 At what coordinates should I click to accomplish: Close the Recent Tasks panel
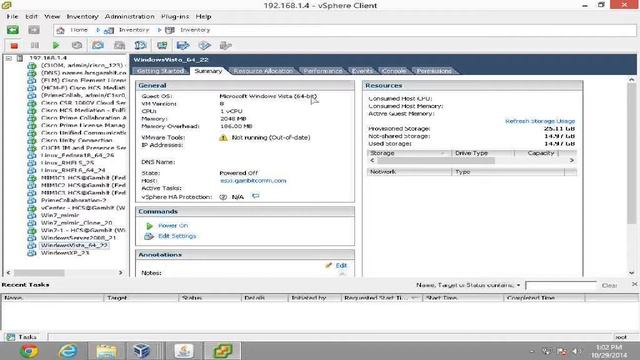point(634,284)
